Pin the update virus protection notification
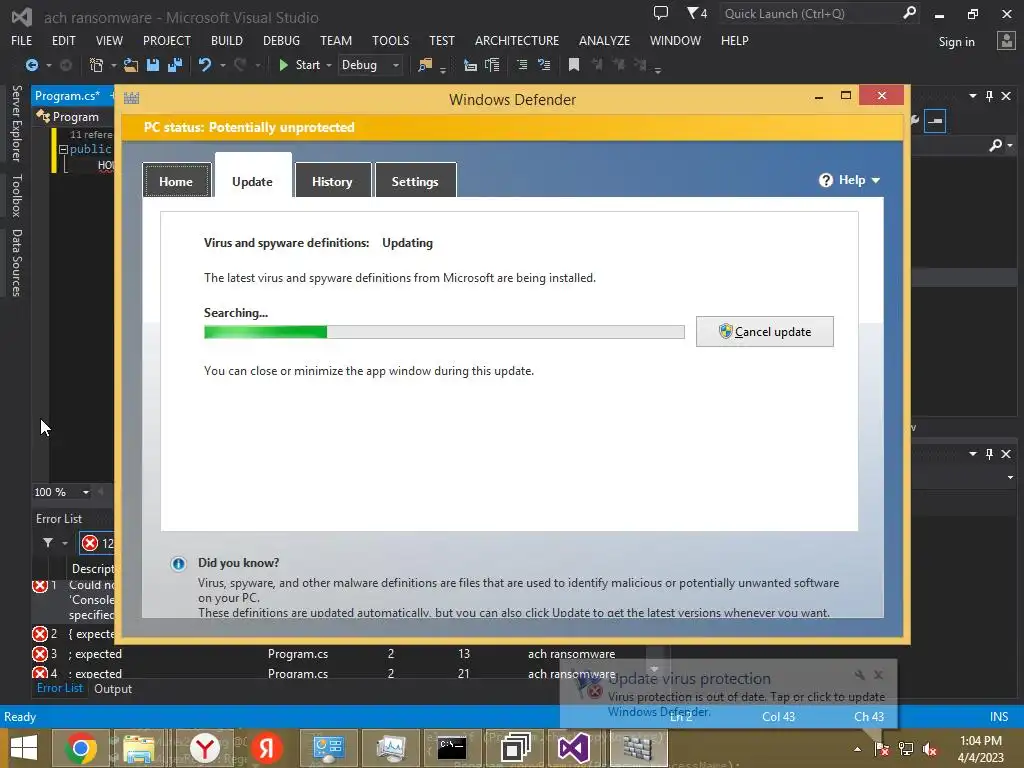This screenshot has width=1024, height=768. point(859,675)
